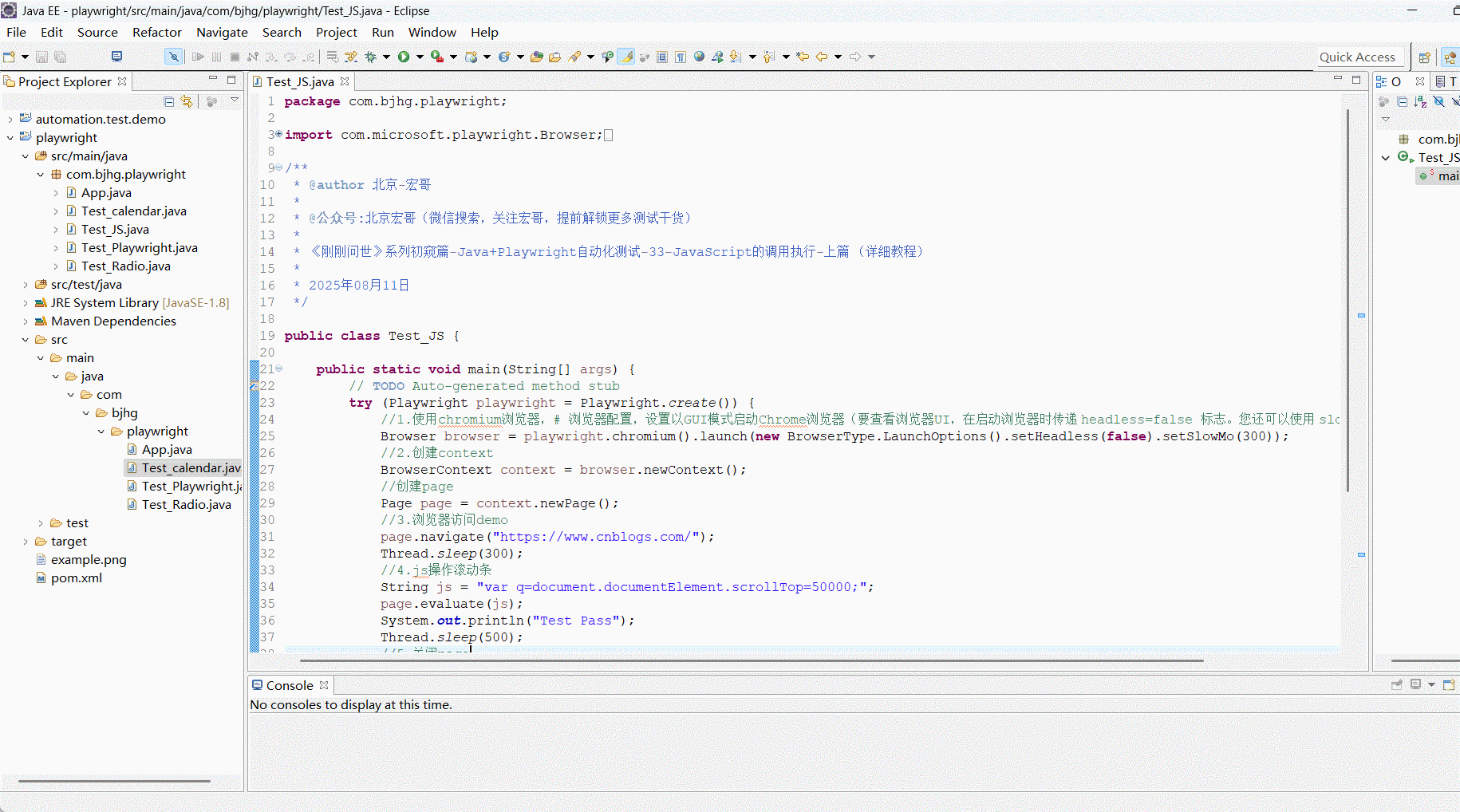
Task: Click the Back navigation arrow in toolbar
Action: click(821, 57)
